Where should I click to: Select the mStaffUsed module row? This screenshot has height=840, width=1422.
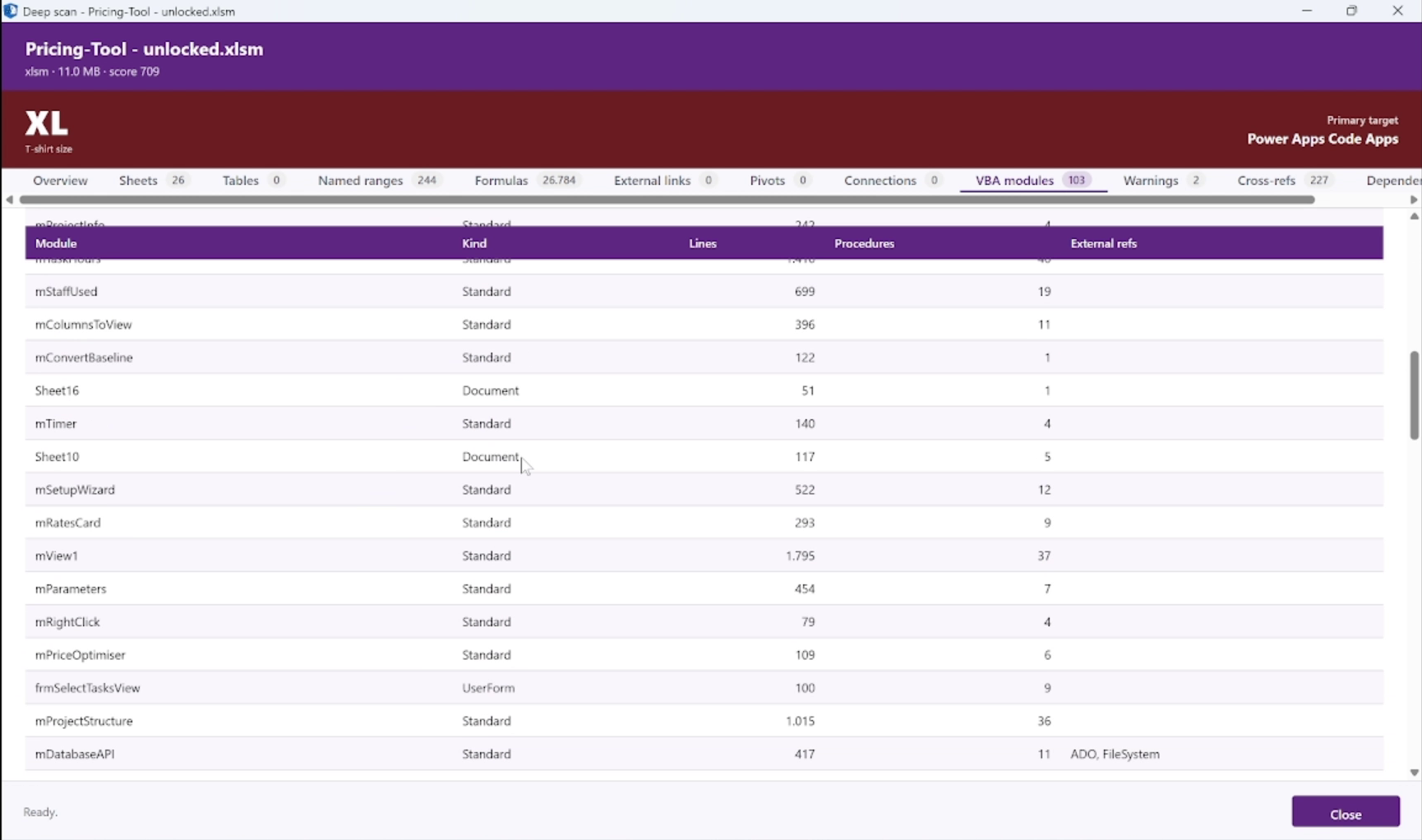pyautogui.click(x=704, y=291)
